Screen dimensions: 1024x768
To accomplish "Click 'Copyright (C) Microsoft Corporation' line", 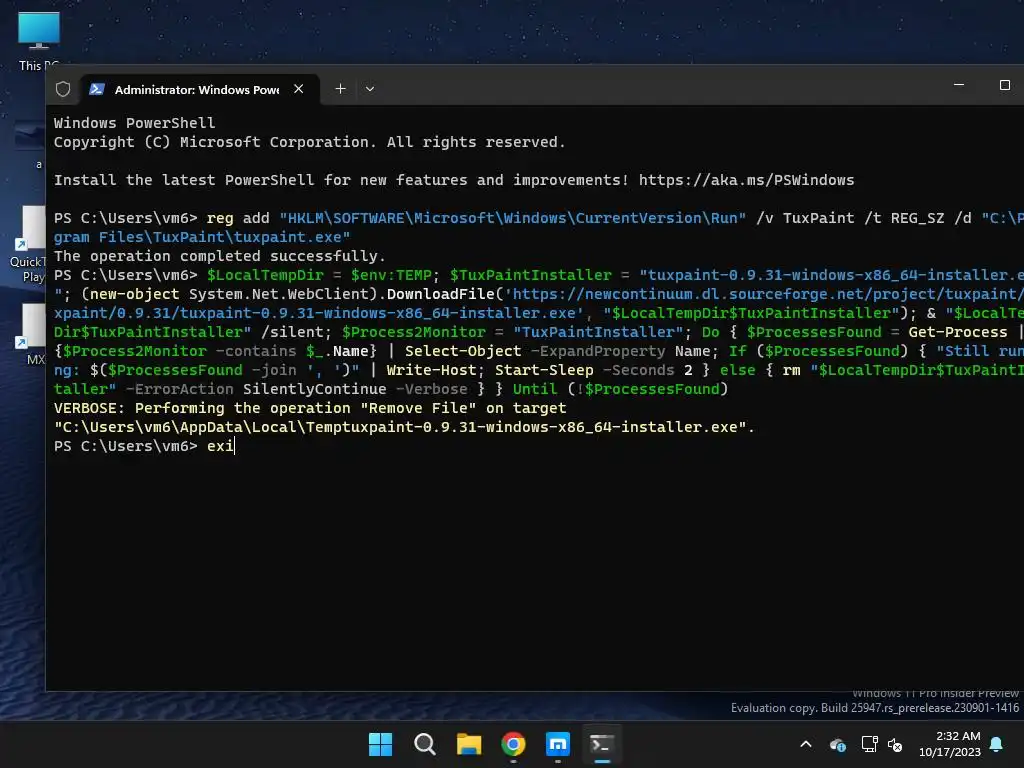I will coord(310,142).
